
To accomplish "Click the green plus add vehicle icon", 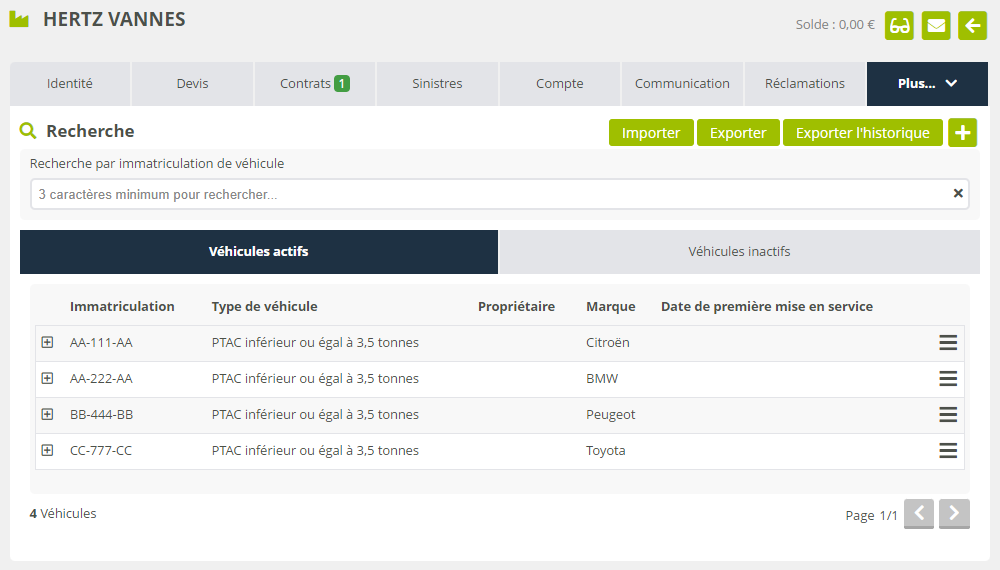I will pyautogui.click(x=962, y=133).
